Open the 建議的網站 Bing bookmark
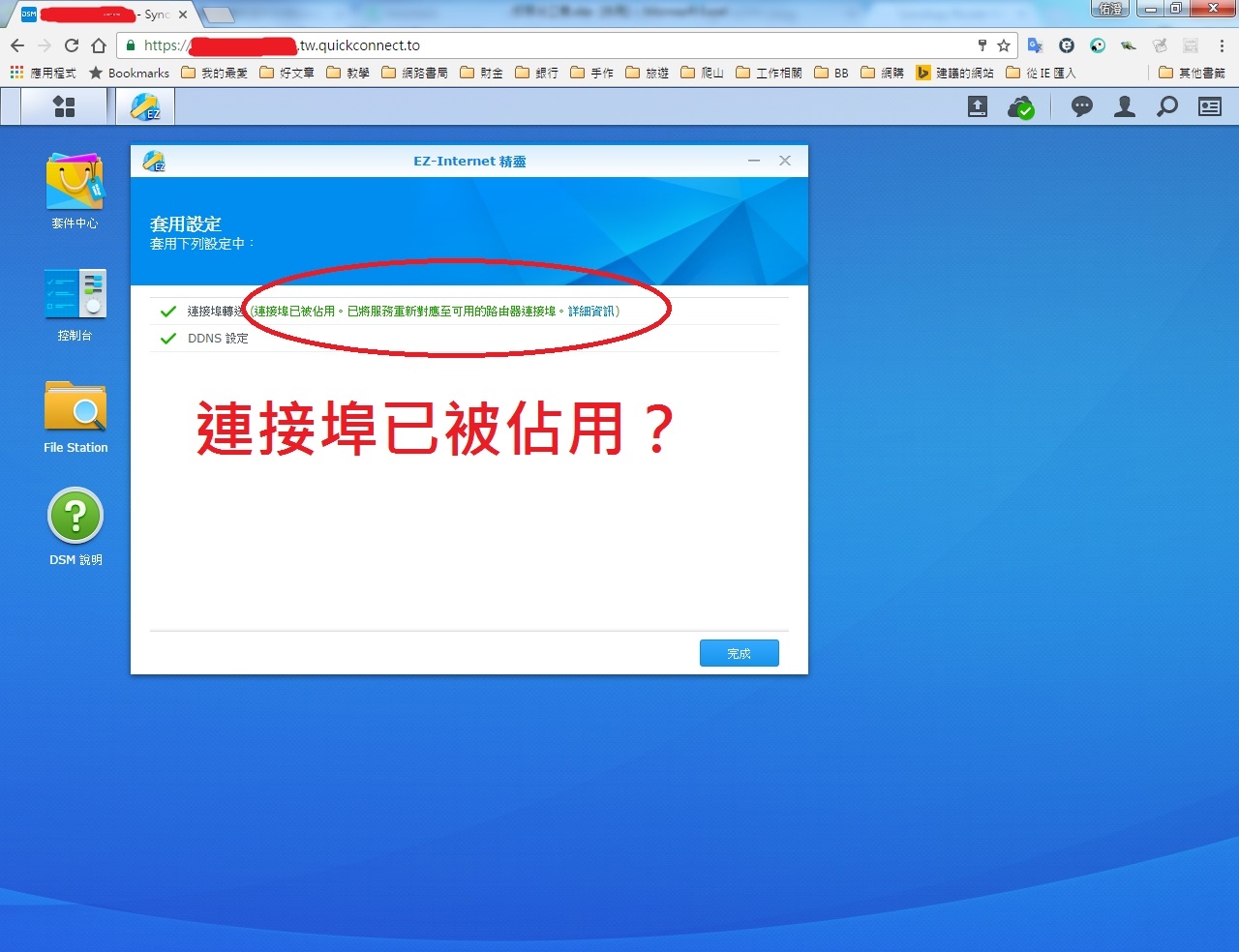 (x=954, y=73)
